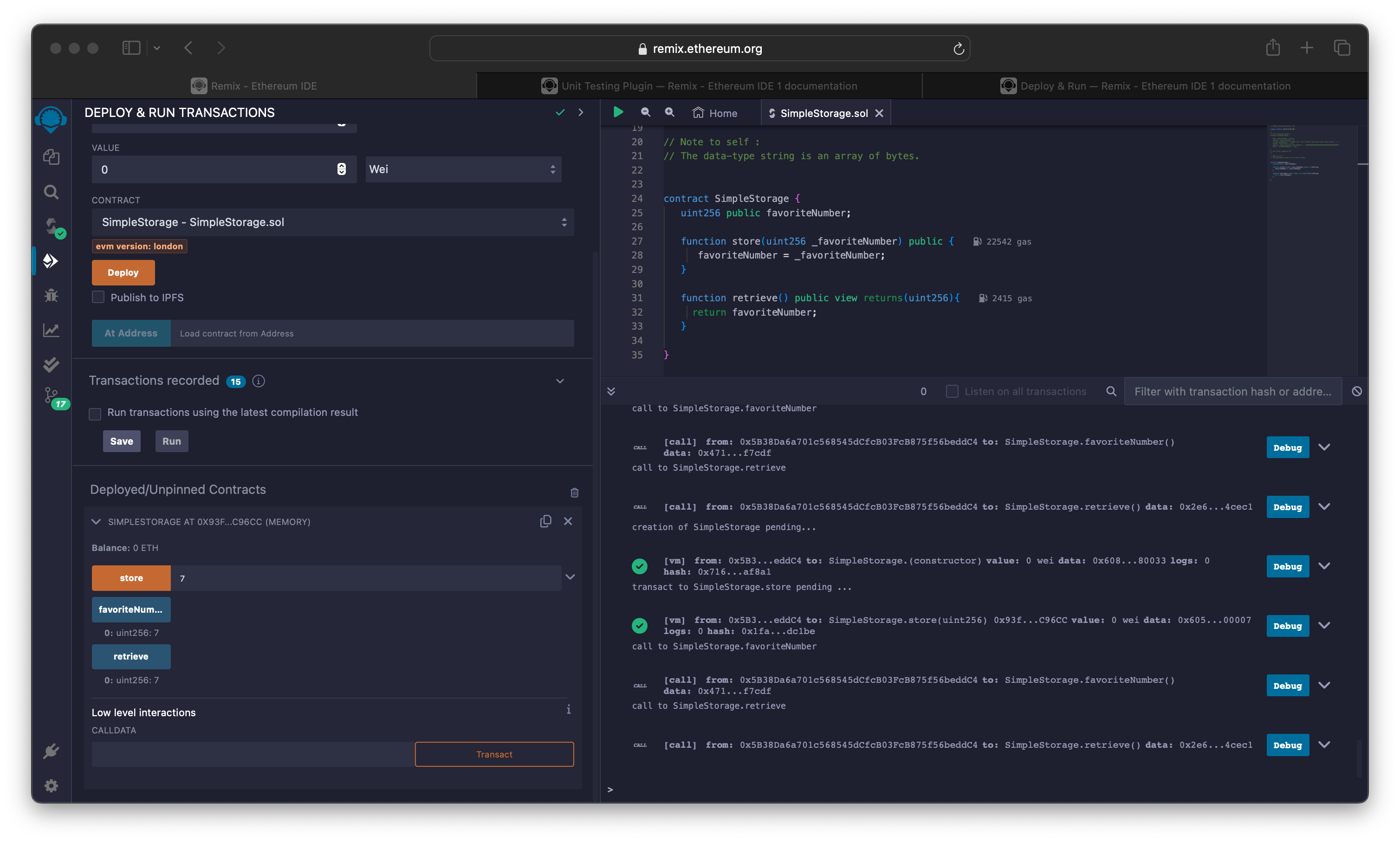Viewport: 1400px width, 842px height.
Task: Clear deployed contracts with trash icon
Action: [x=574, y=492]
